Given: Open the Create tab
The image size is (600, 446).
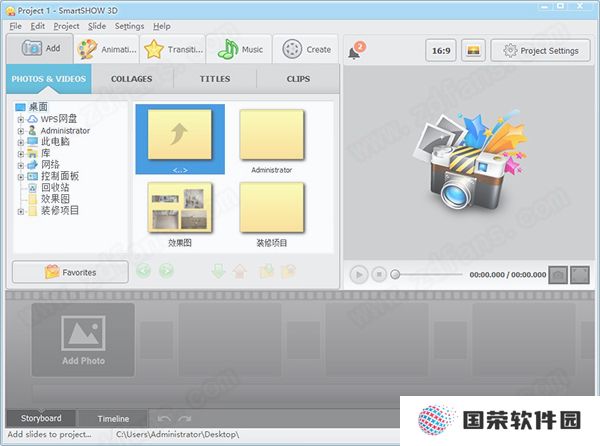Looking at the screenshot, I should (306, 49).
